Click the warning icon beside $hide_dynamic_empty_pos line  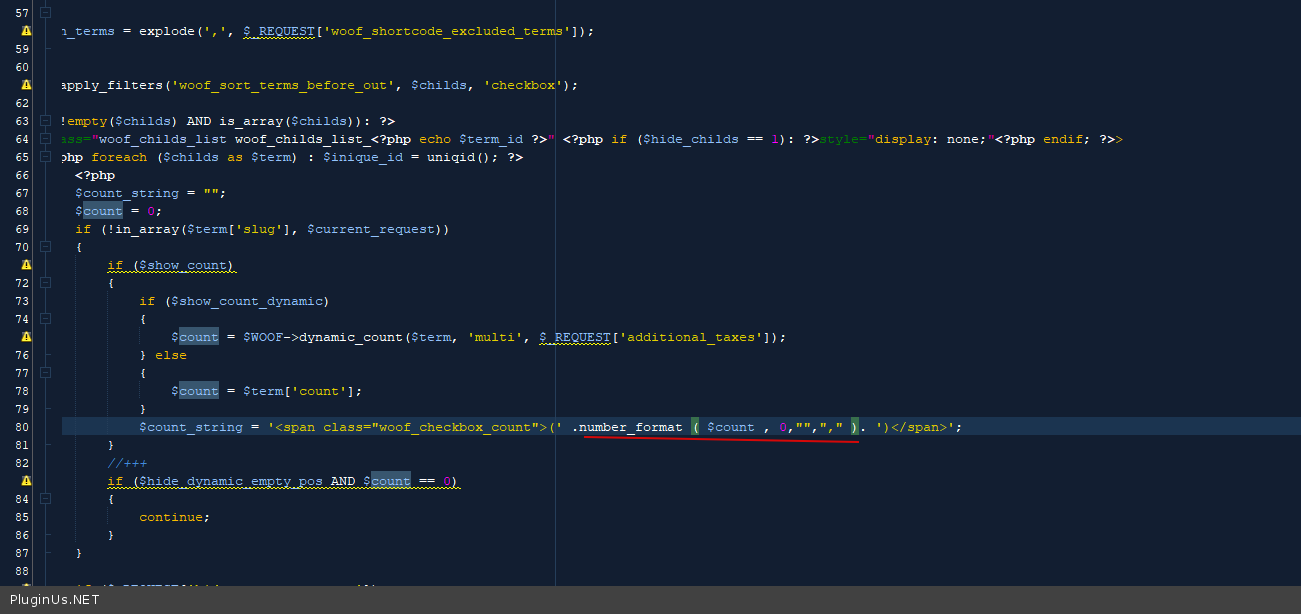pos(26,481)
